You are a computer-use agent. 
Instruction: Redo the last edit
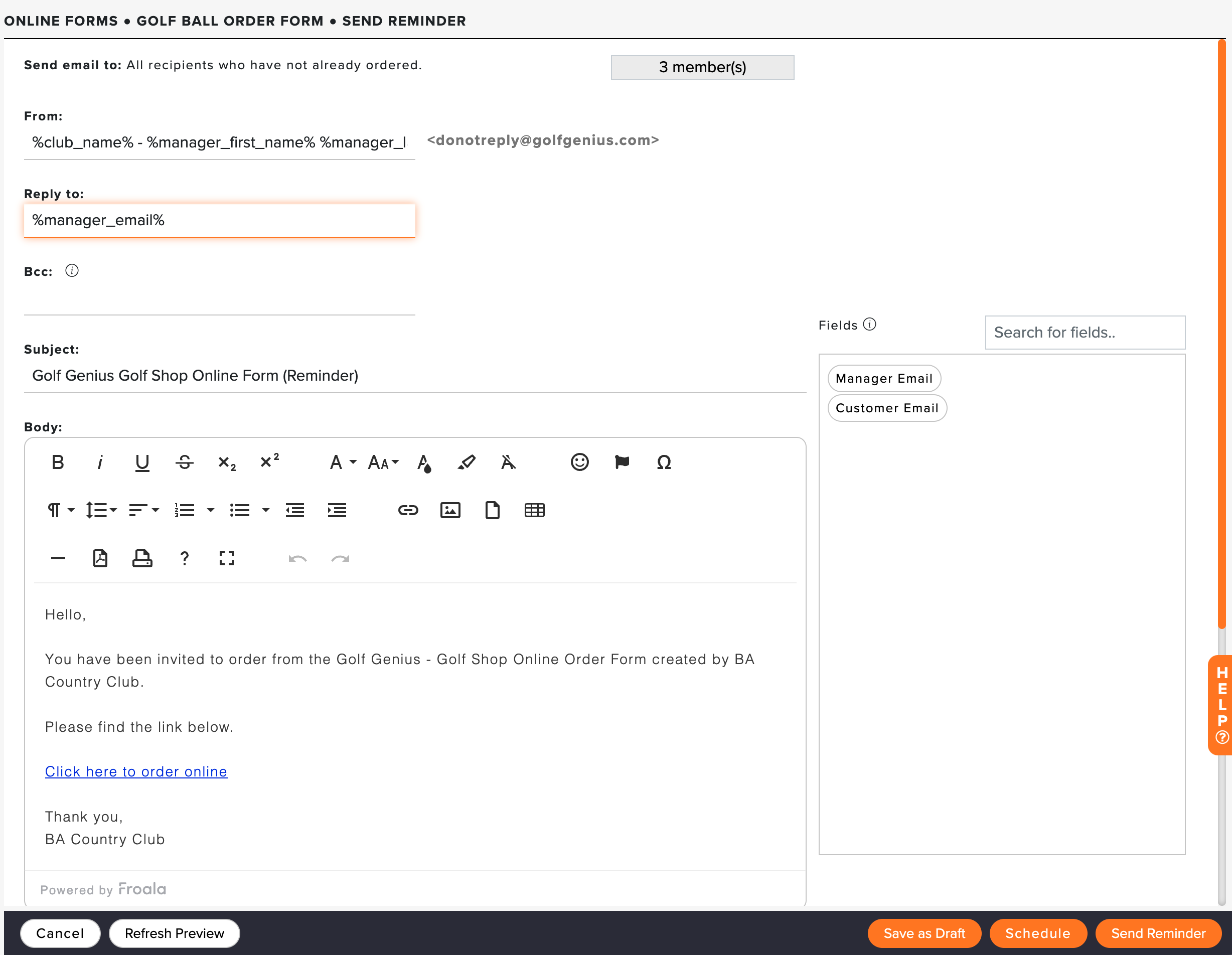tap(340, 558)
